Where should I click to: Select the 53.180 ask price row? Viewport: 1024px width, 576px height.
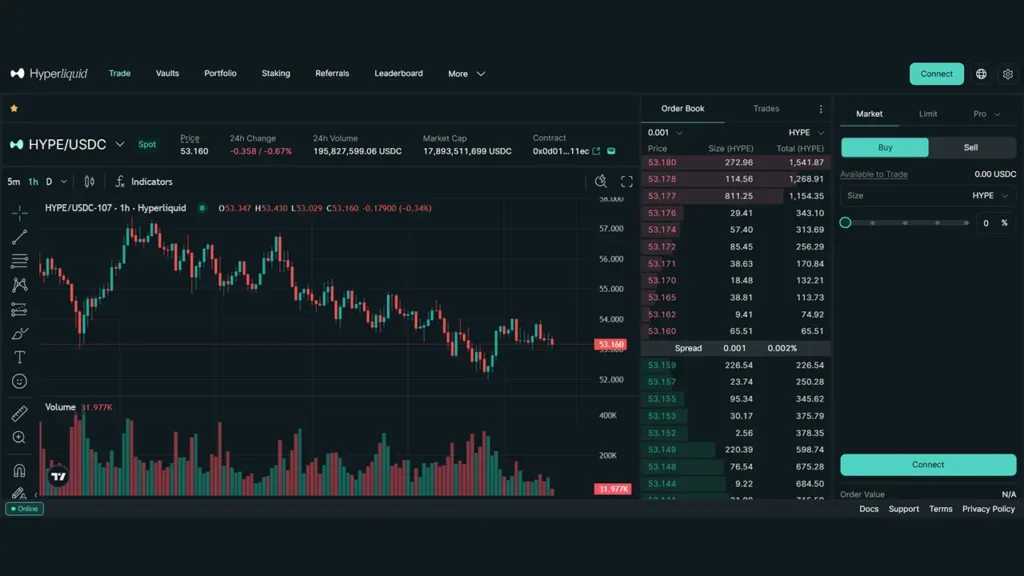(736, 162)
